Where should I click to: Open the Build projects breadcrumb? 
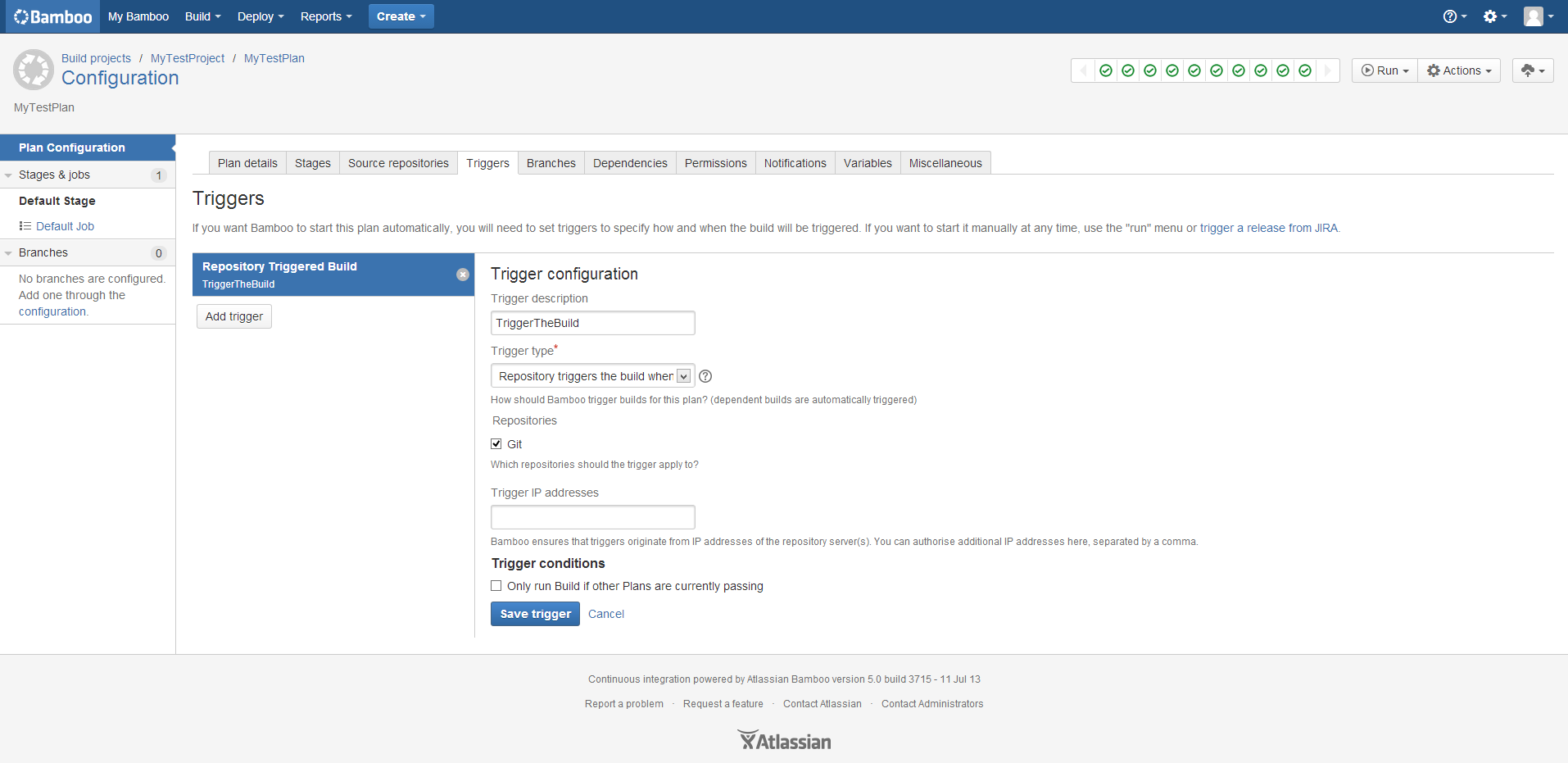click(x=96, y=58)
